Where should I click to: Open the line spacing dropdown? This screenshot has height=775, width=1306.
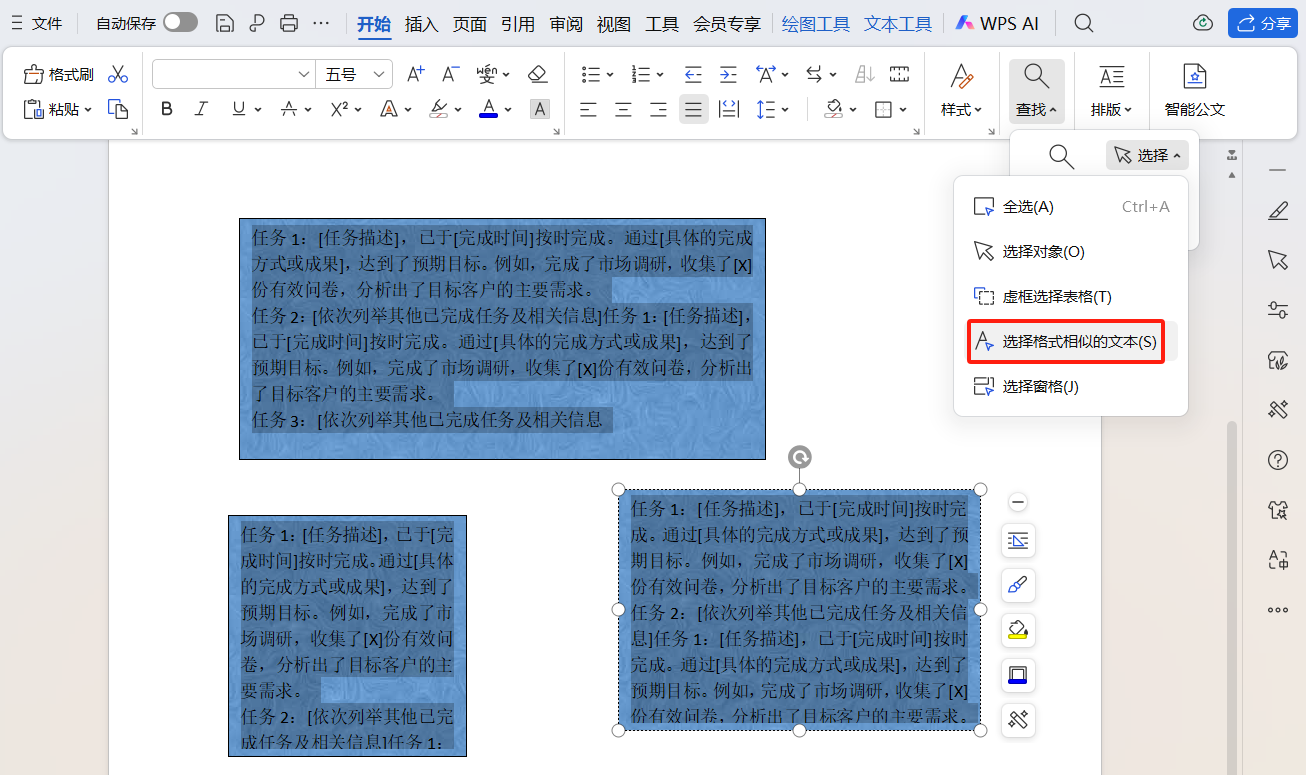pos(772,109)
